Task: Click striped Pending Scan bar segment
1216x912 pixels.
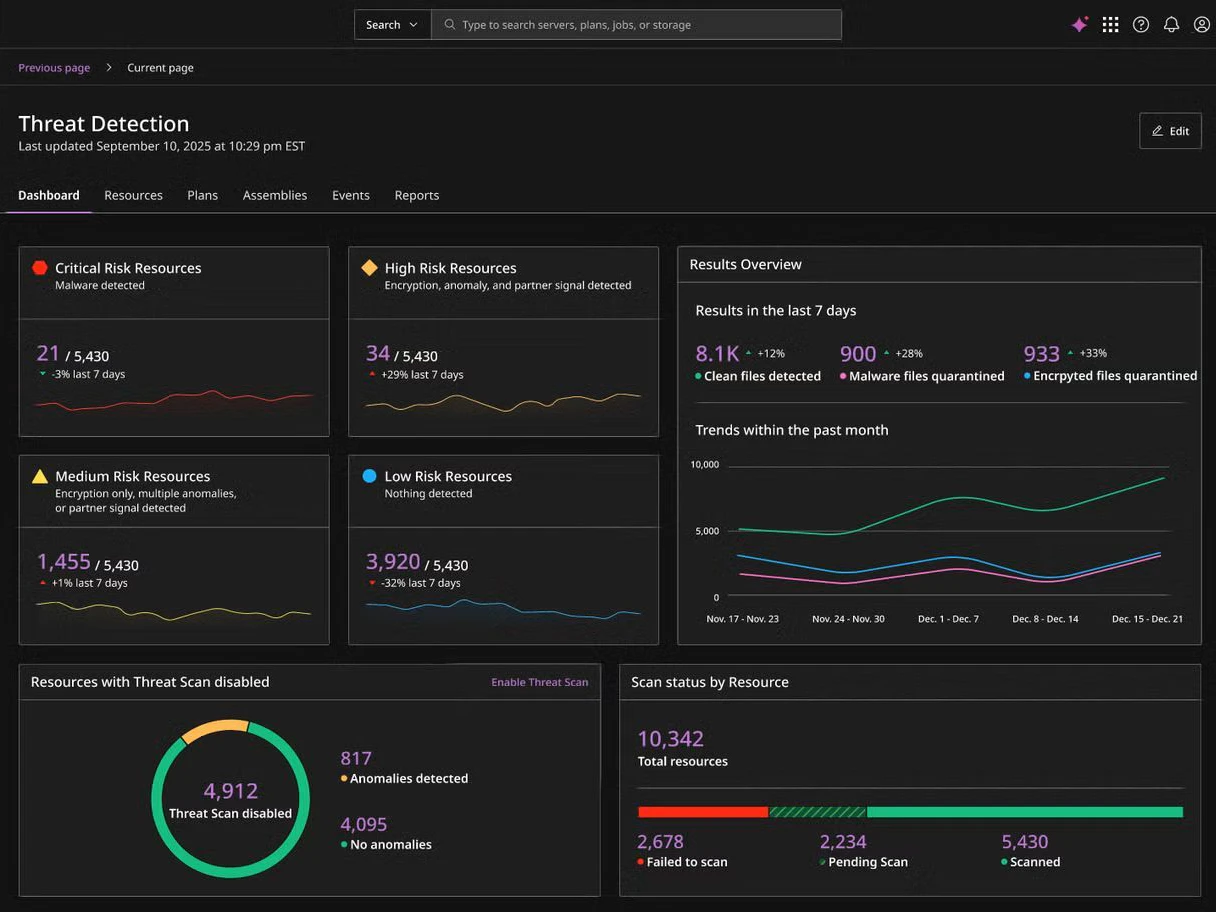Action: [817, 812]
